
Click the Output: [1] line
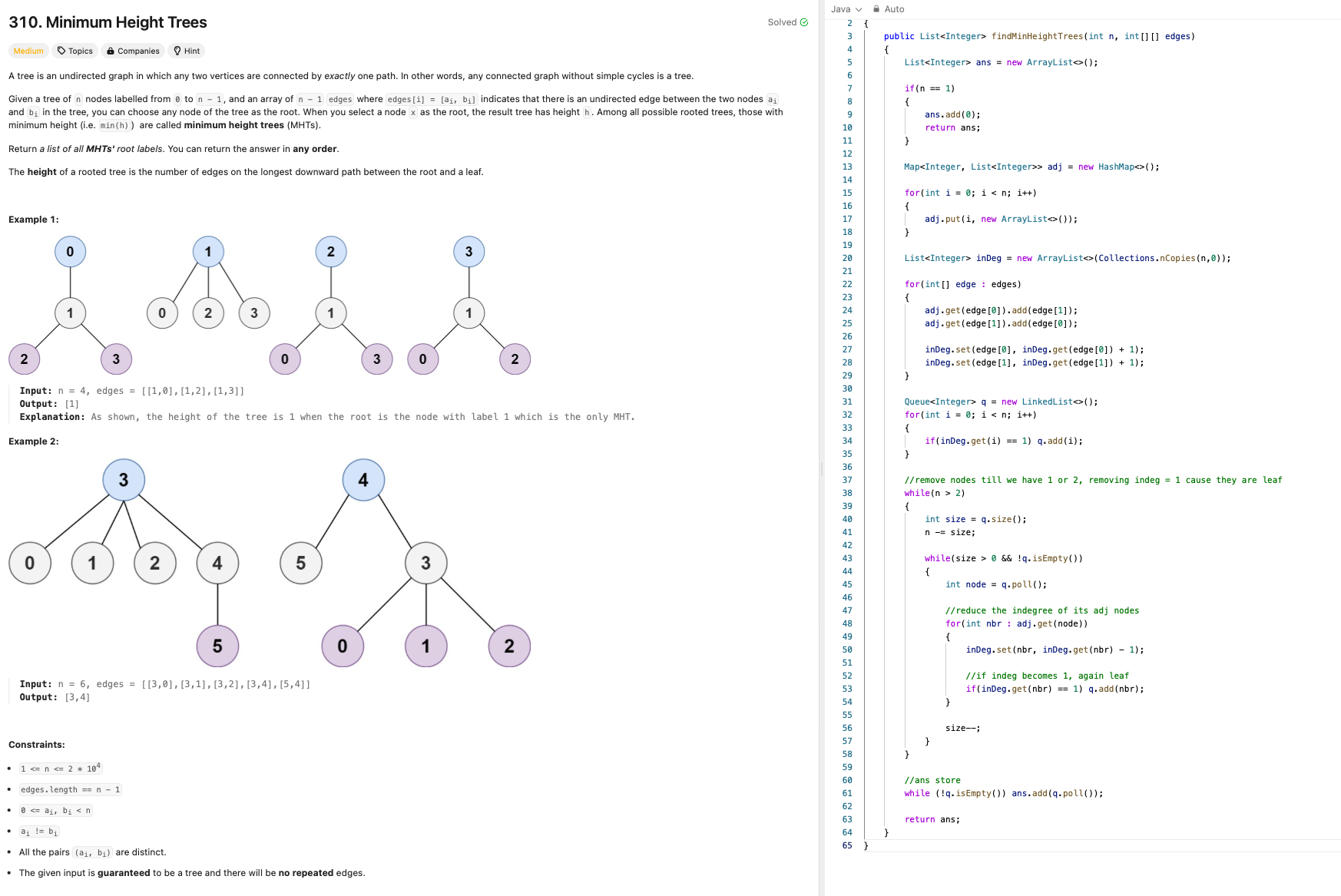pyautogui.click(x=49, y=404)
